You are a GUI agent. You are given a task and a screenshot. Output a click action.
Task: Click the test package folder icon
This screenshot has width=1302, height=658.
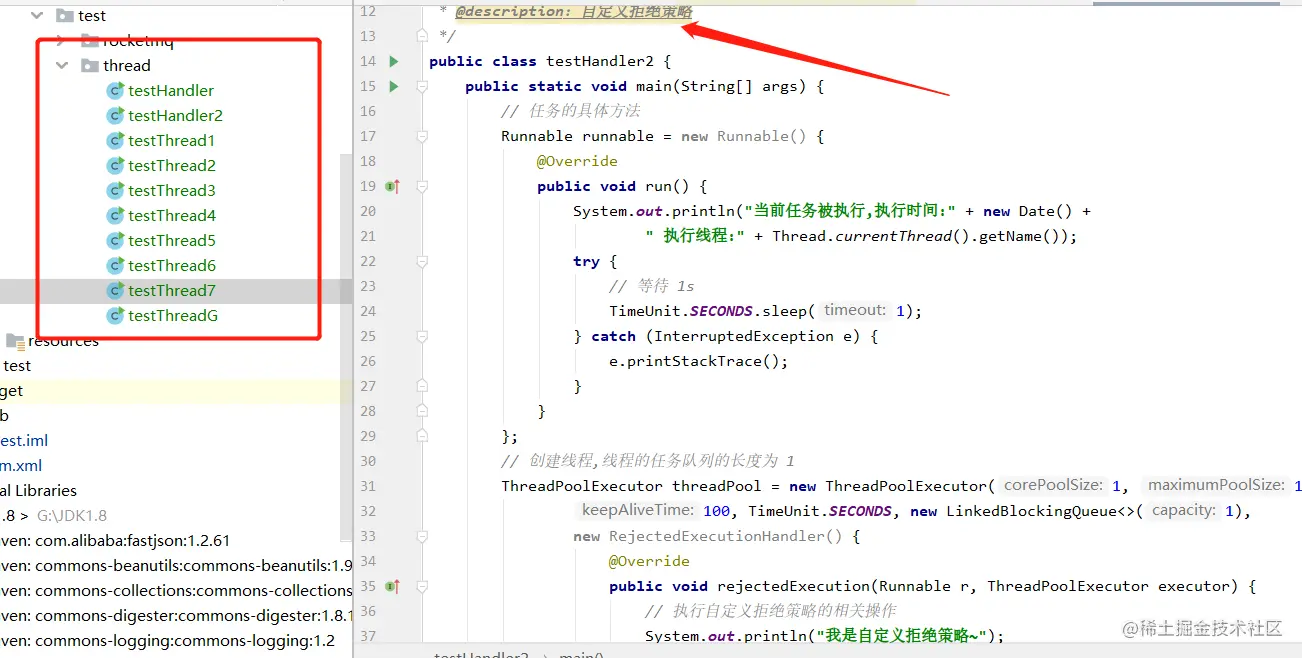(65, 15)
